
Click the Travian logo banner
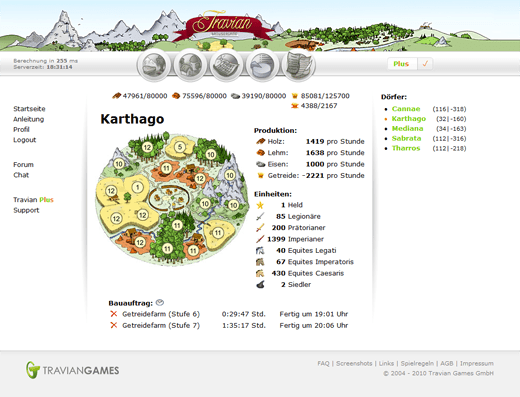[x=224, y=25]
